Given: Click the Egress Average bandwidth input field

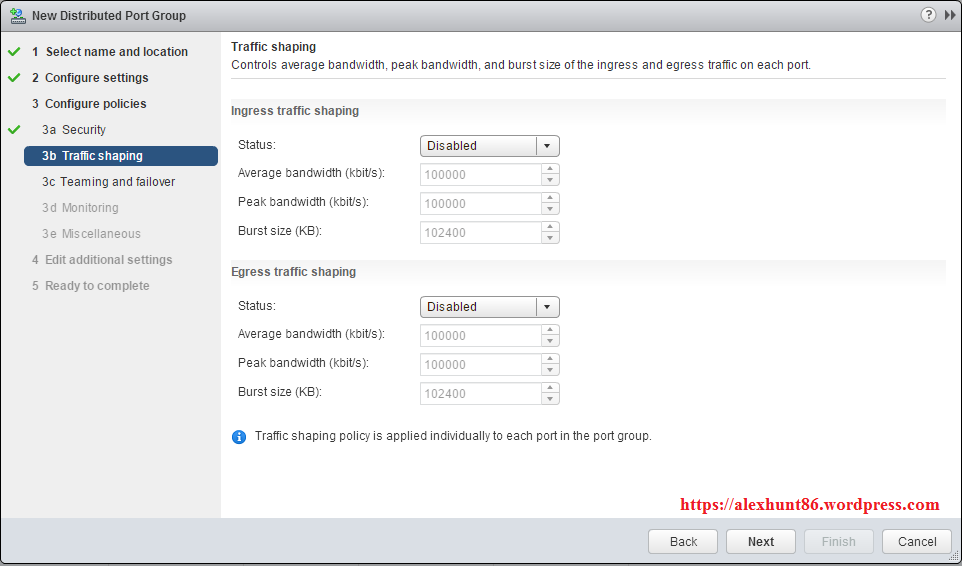Looking at the screenshot, I should (480, 336).
